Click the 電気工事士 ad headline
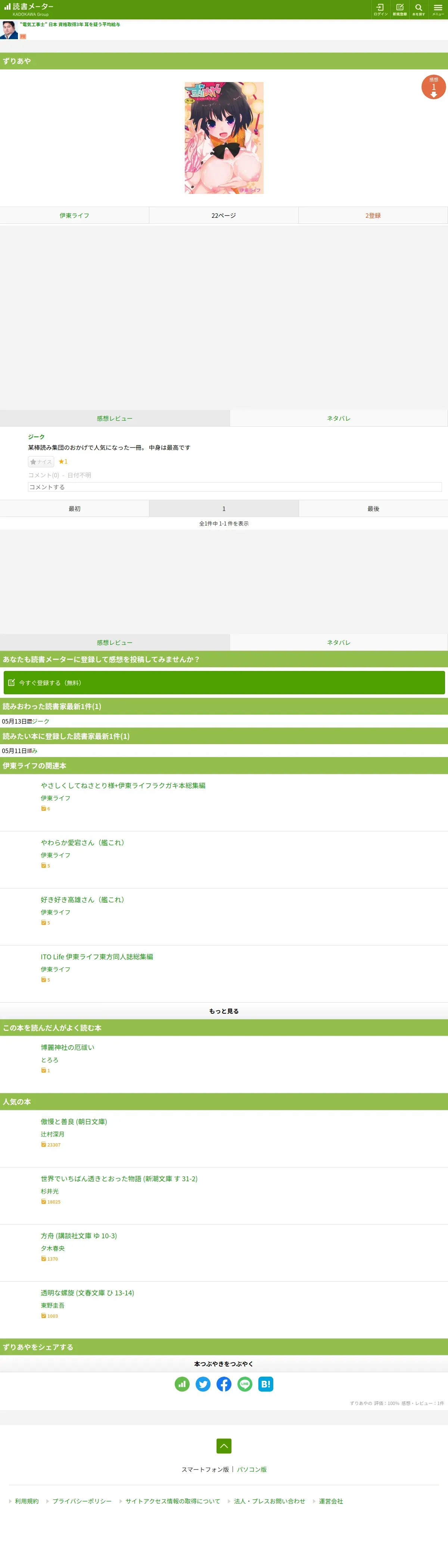The width and height of the screenshot is (448, 1568). (70, 24)
